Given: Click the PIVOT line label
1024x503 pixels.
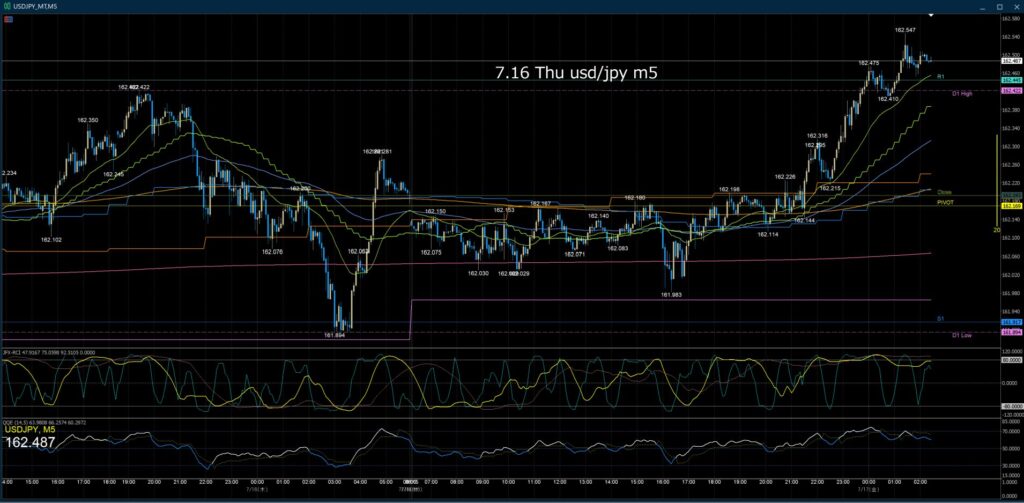Looking at the screenshot, I should (946, 203).
